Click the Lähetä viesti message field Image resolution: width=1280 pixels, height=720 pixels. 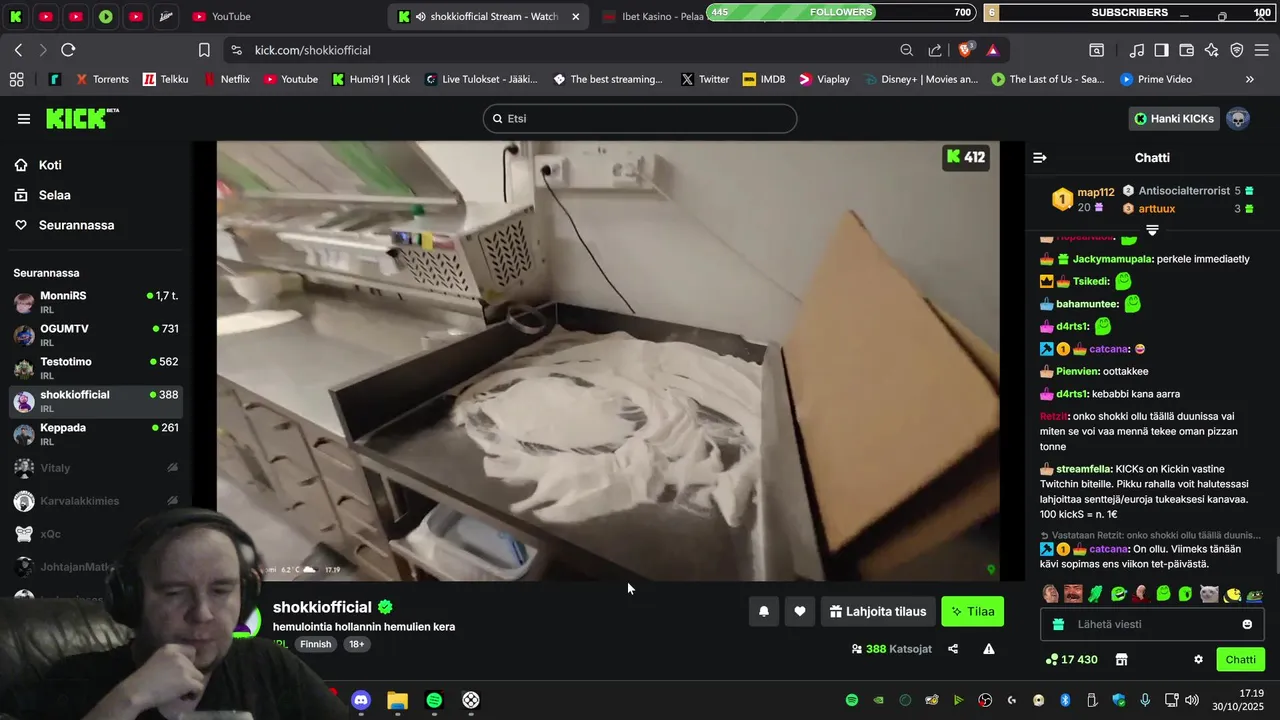point(1152,624)
